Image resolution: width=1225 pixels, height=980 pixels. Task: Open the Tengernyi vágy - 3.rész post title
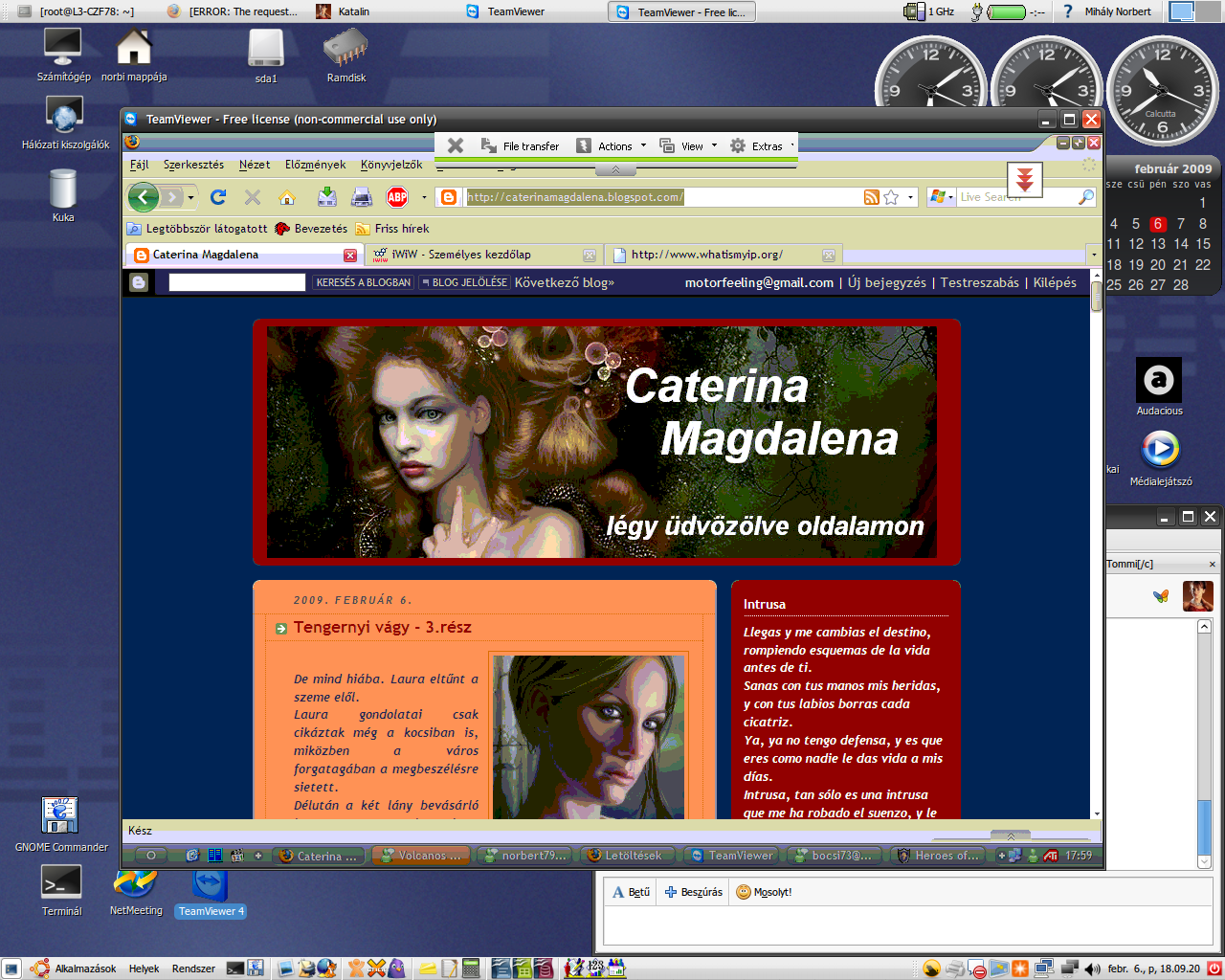tap(383, 627)
